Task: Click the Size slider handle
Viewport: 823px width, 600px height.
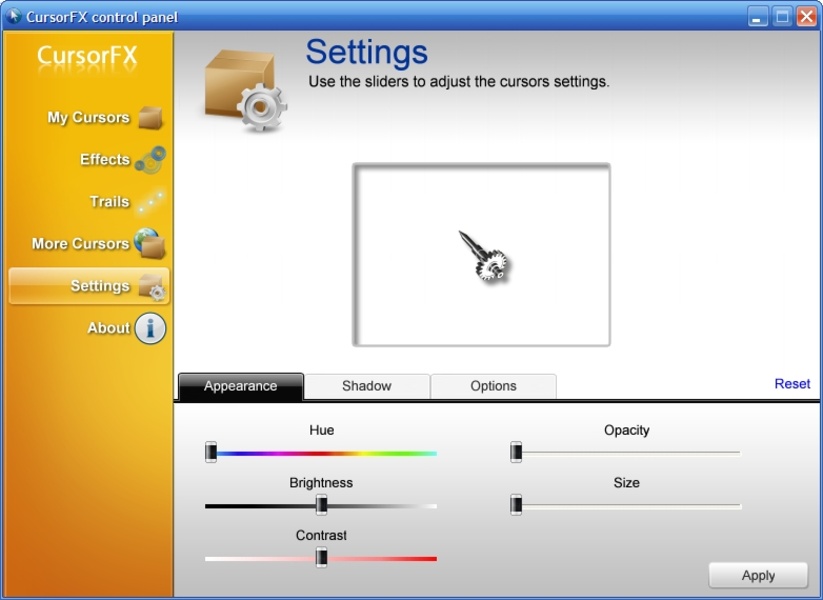Action: point(516,505)
